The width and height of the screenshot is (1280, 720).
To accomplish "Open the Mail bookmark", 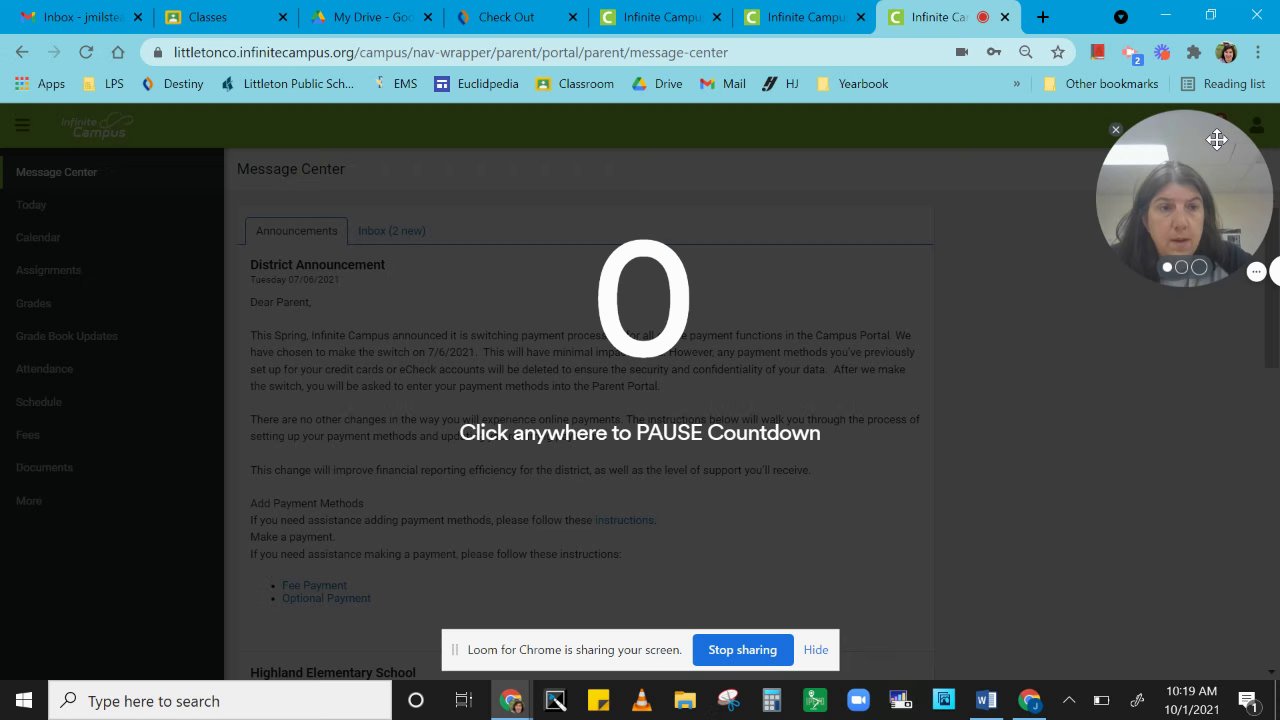I will (x=723, y=84).
